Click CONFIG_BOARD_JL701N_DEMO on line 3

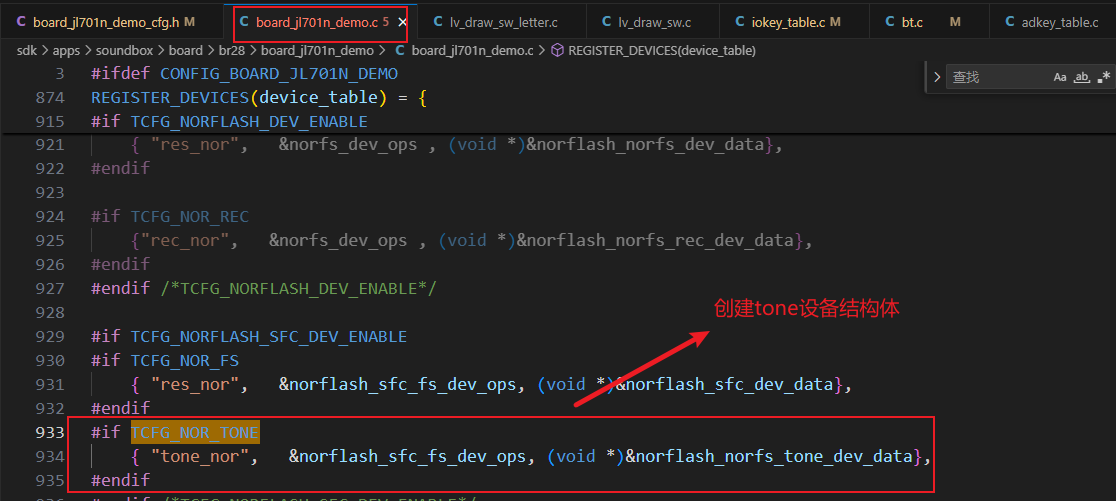click(279, 73)
